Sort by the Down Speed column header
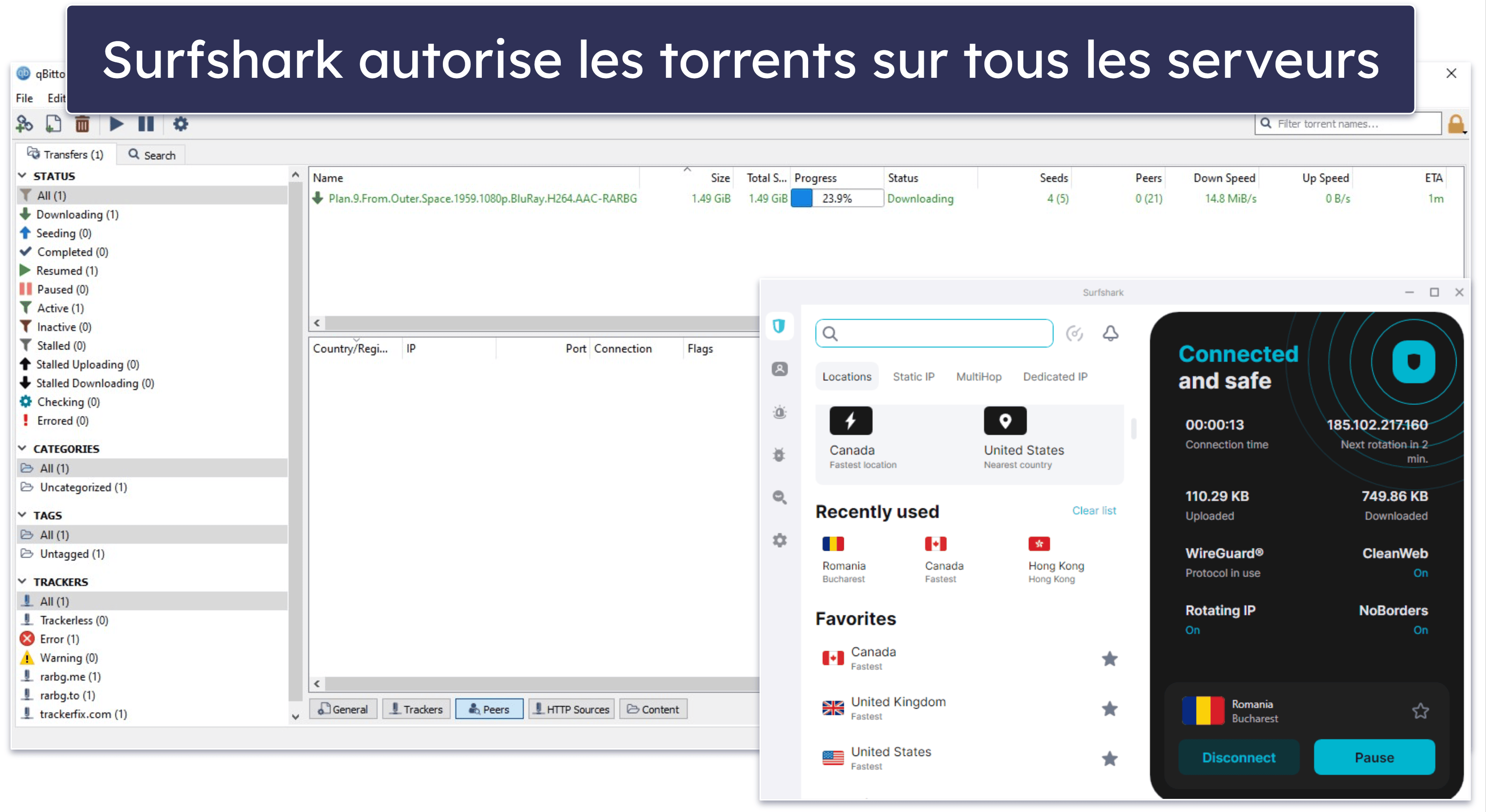This screenshot has width=1486, height=812. 1224,178
